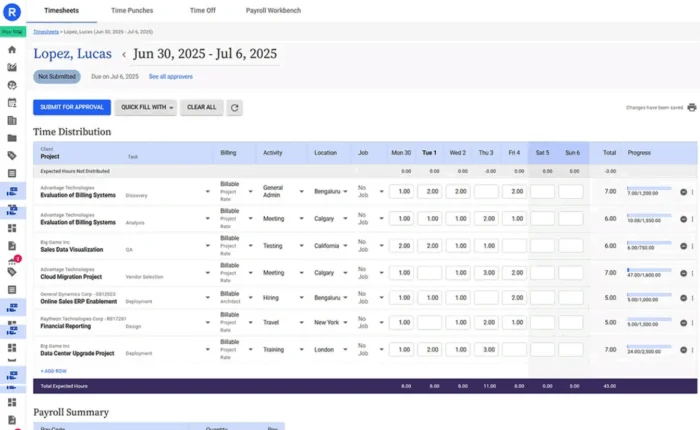Click the Clear All button
The image size is (700, 430).
[x=201, y=108]
